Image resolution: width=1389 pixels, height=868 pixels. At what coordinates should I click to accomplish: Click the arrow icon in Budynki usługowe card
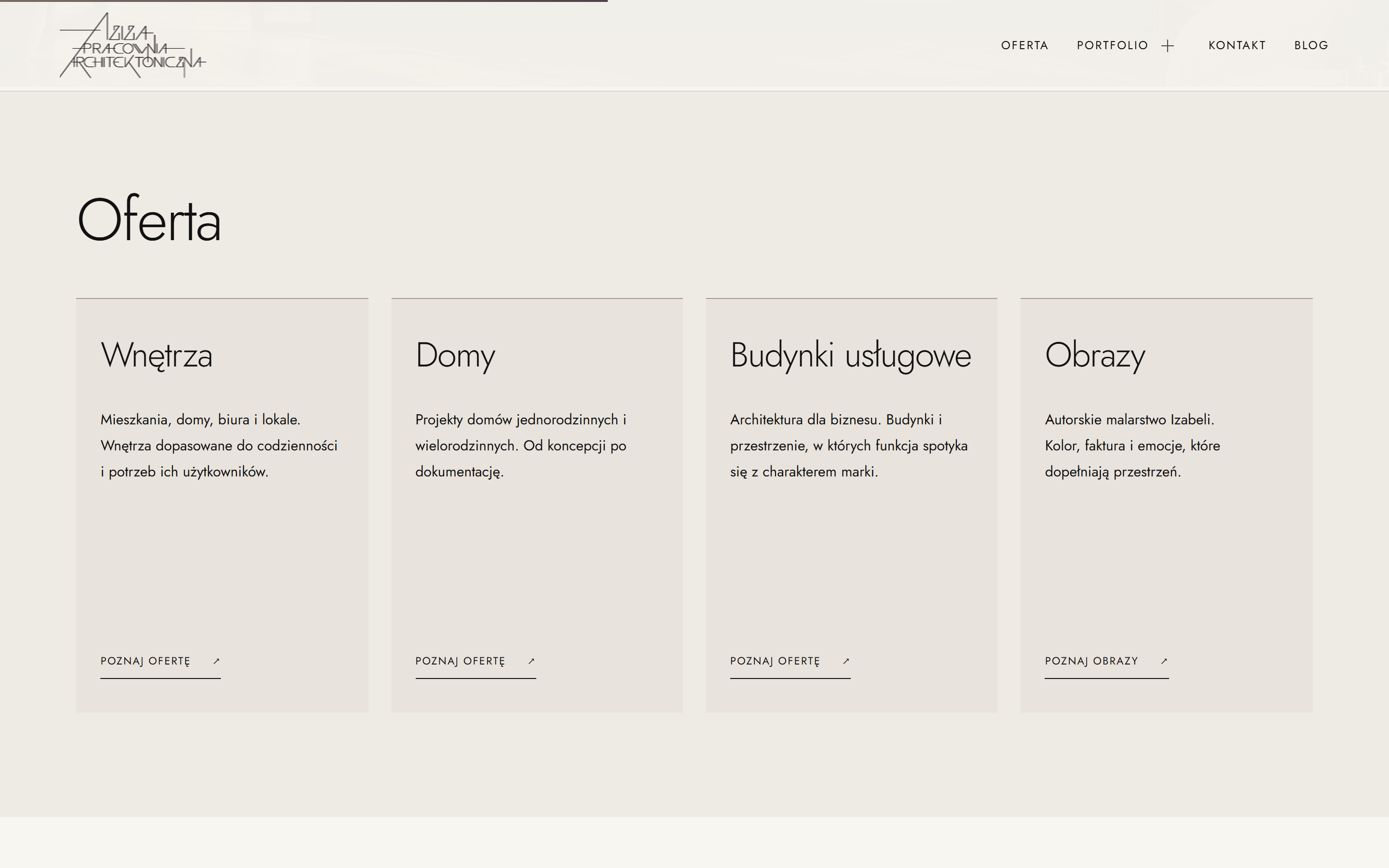point(846,661)
